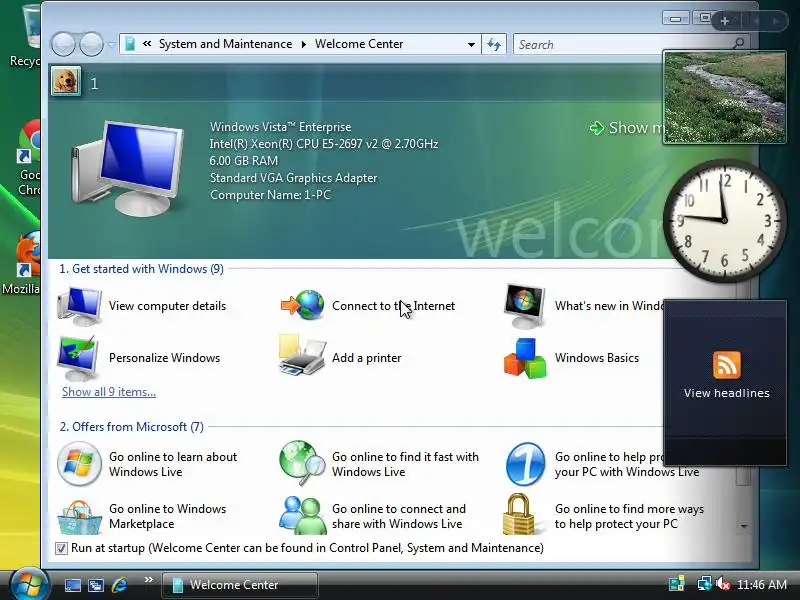This screenshot has height=600, width=800.
Task: Select the Windows Basics colored blocks icon
Action: click(x=525, y=358)
